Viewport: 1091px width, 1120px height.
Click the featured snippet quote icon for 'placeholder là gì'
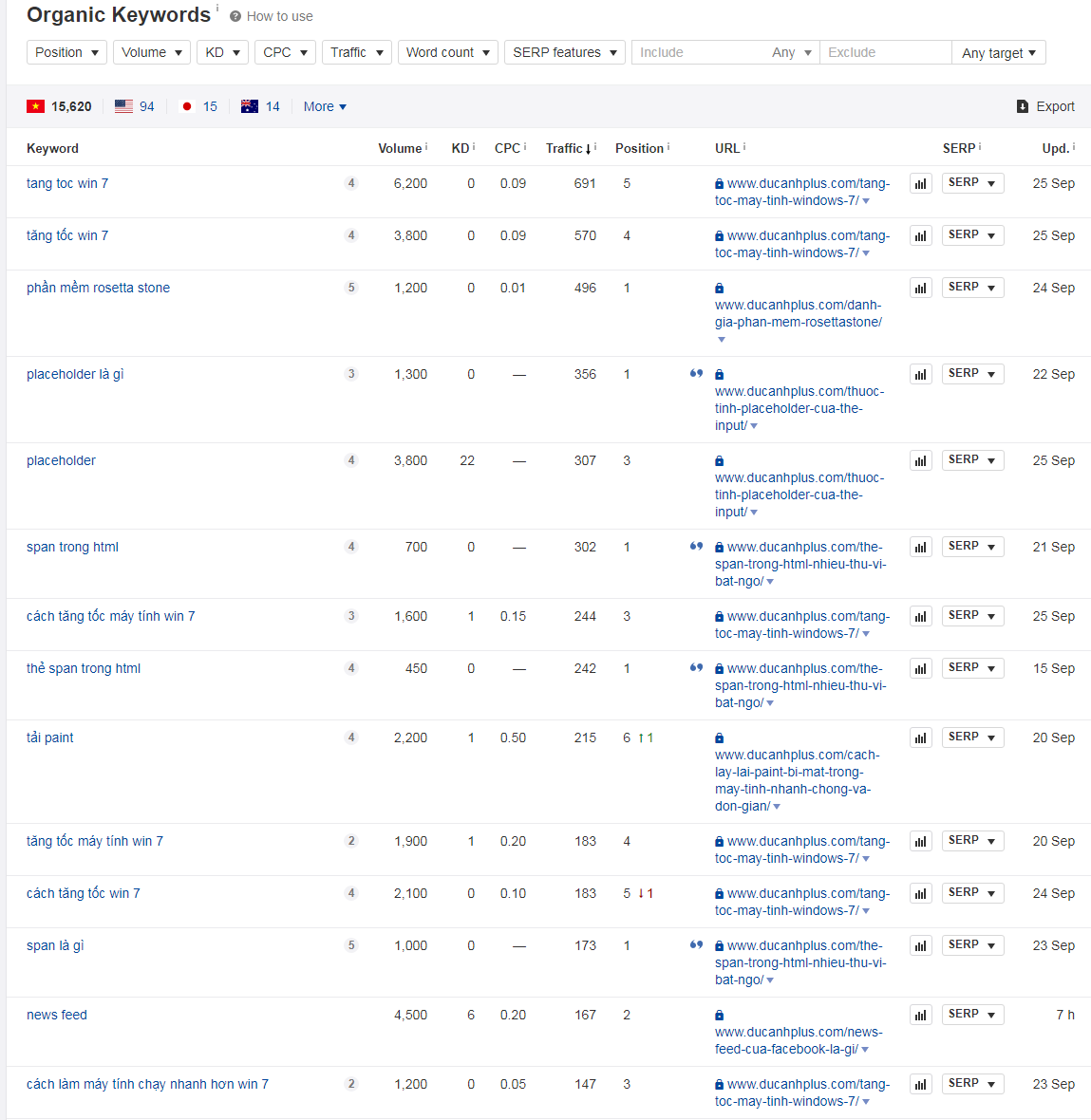coord(696,374)
